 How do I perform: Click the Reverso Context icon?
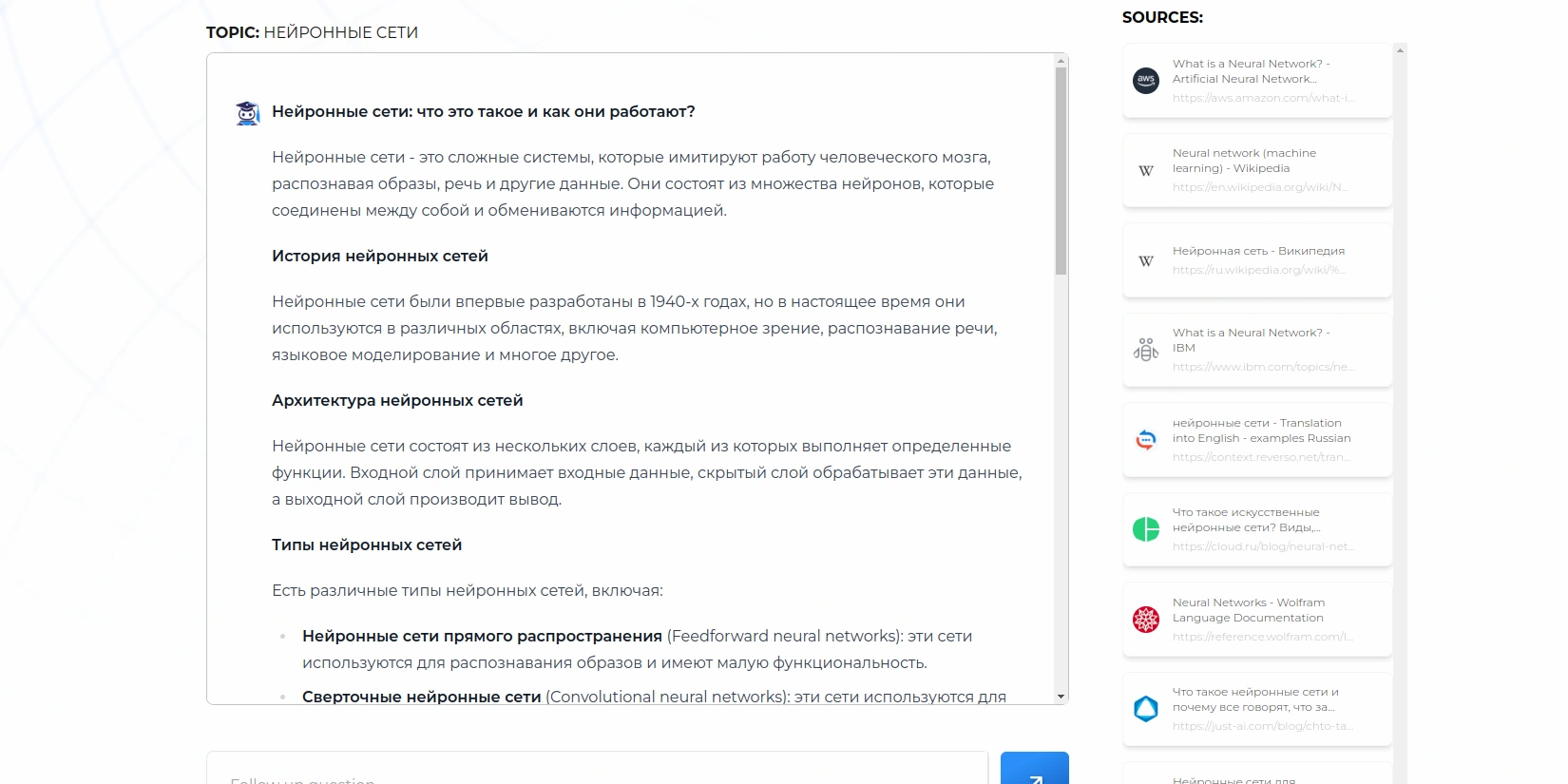[1146, 440]
